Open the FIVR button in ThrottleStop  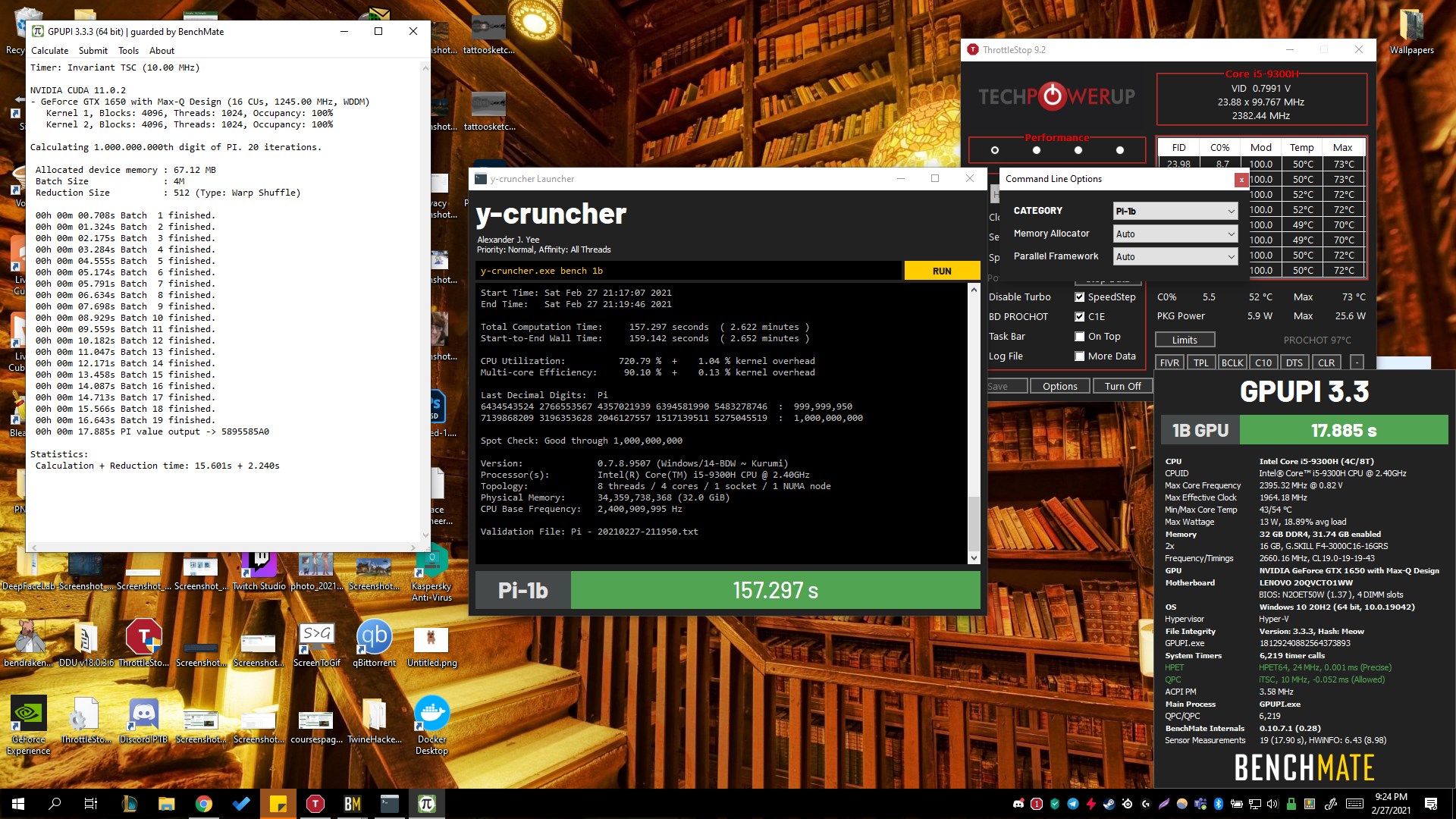pos(1169,362)
